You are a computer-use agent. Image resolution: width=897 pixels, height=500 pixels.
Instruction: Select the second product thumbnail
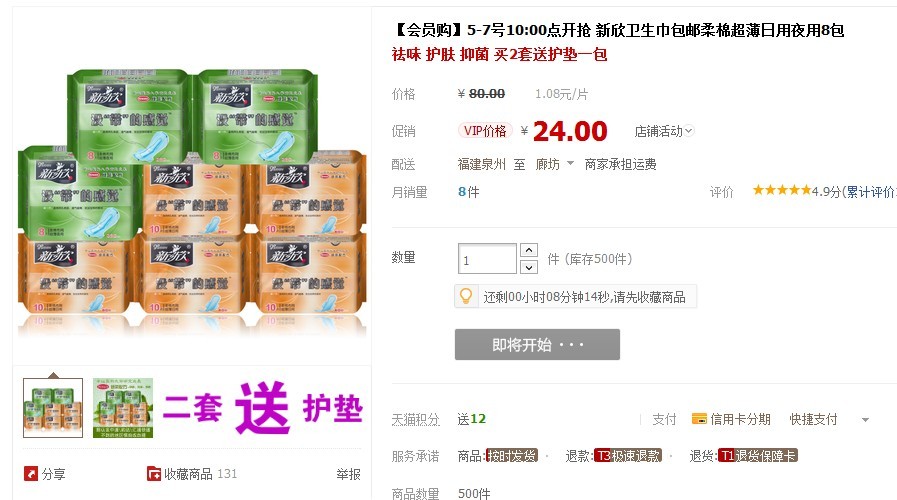point(123,408)
